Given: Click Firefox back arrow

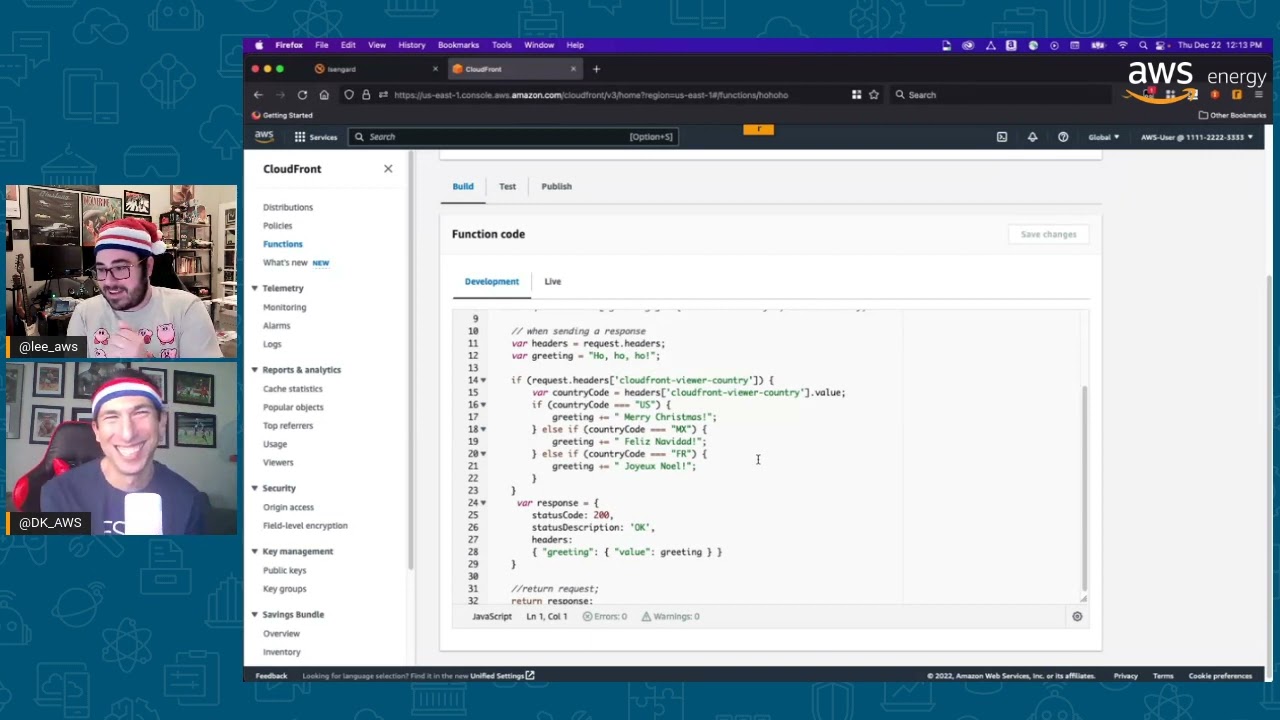Looking at the screenshot, I should pos(258,95).
